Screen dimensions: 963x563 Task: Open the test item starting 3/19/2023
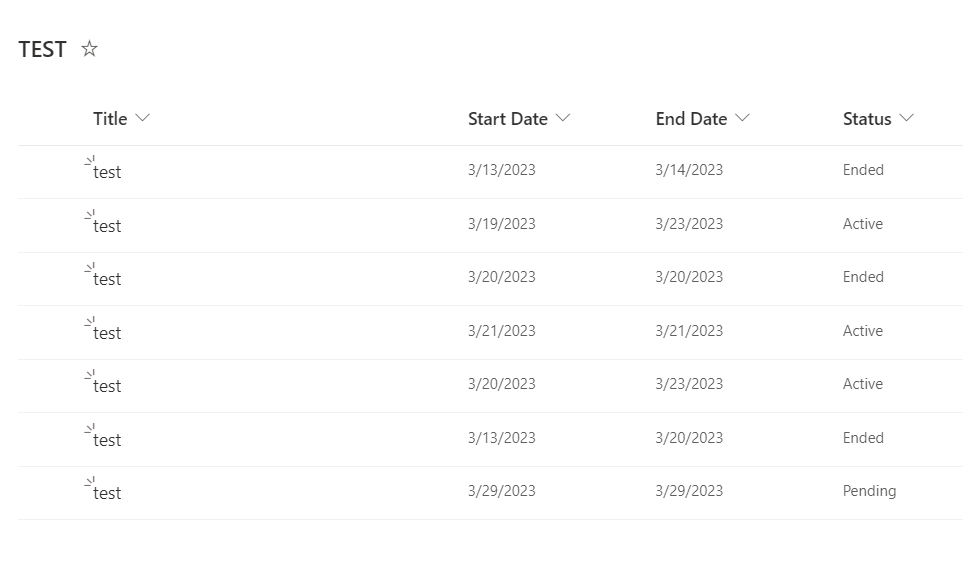point(107,226)
